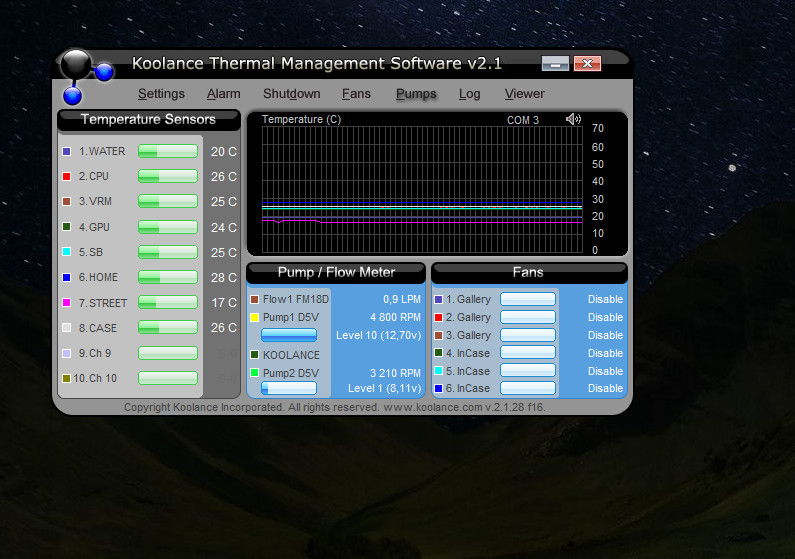Click Disable for fan 4. InCase
The height and width of the screenshot is (559, 795).
605,353
